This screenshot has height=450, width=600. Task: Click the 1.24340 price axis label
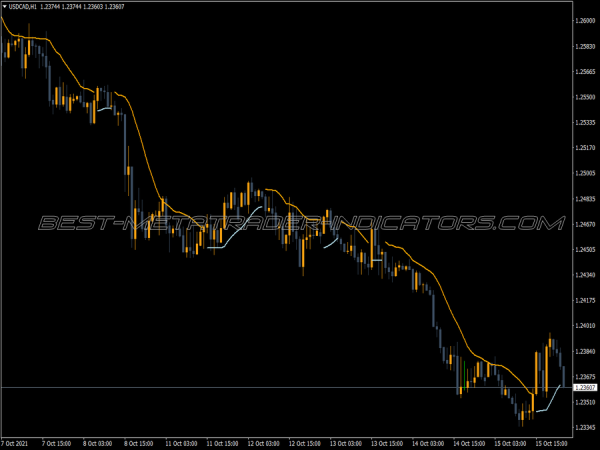click(x=585, y=275)
